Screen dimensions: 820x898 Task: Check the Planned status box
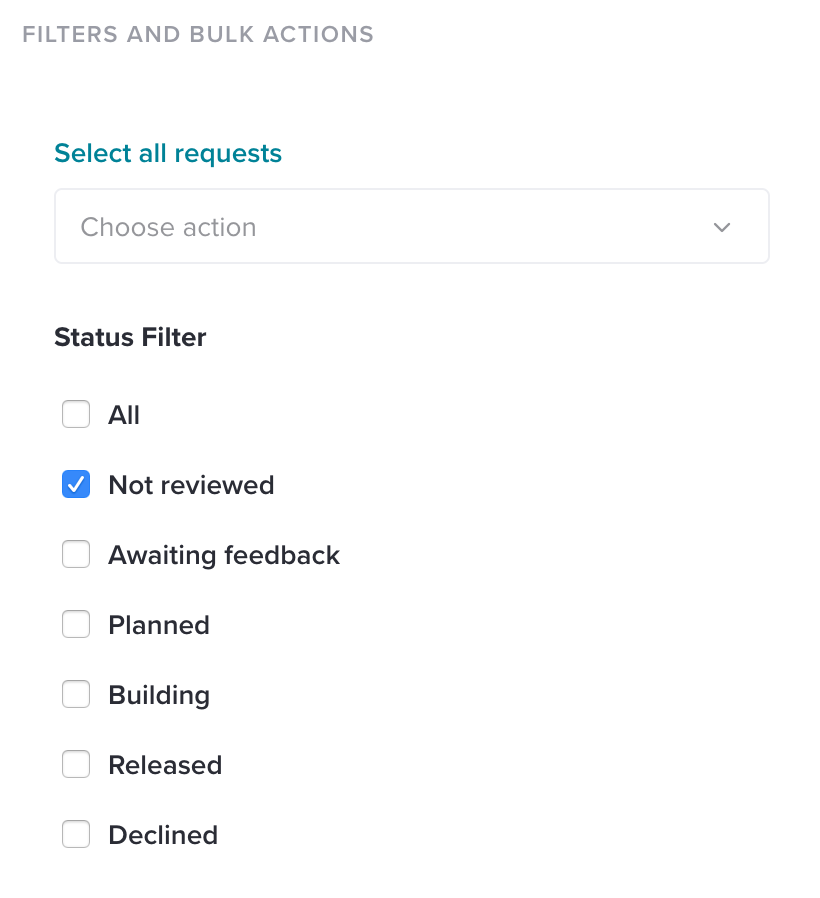tap(76, 624)
